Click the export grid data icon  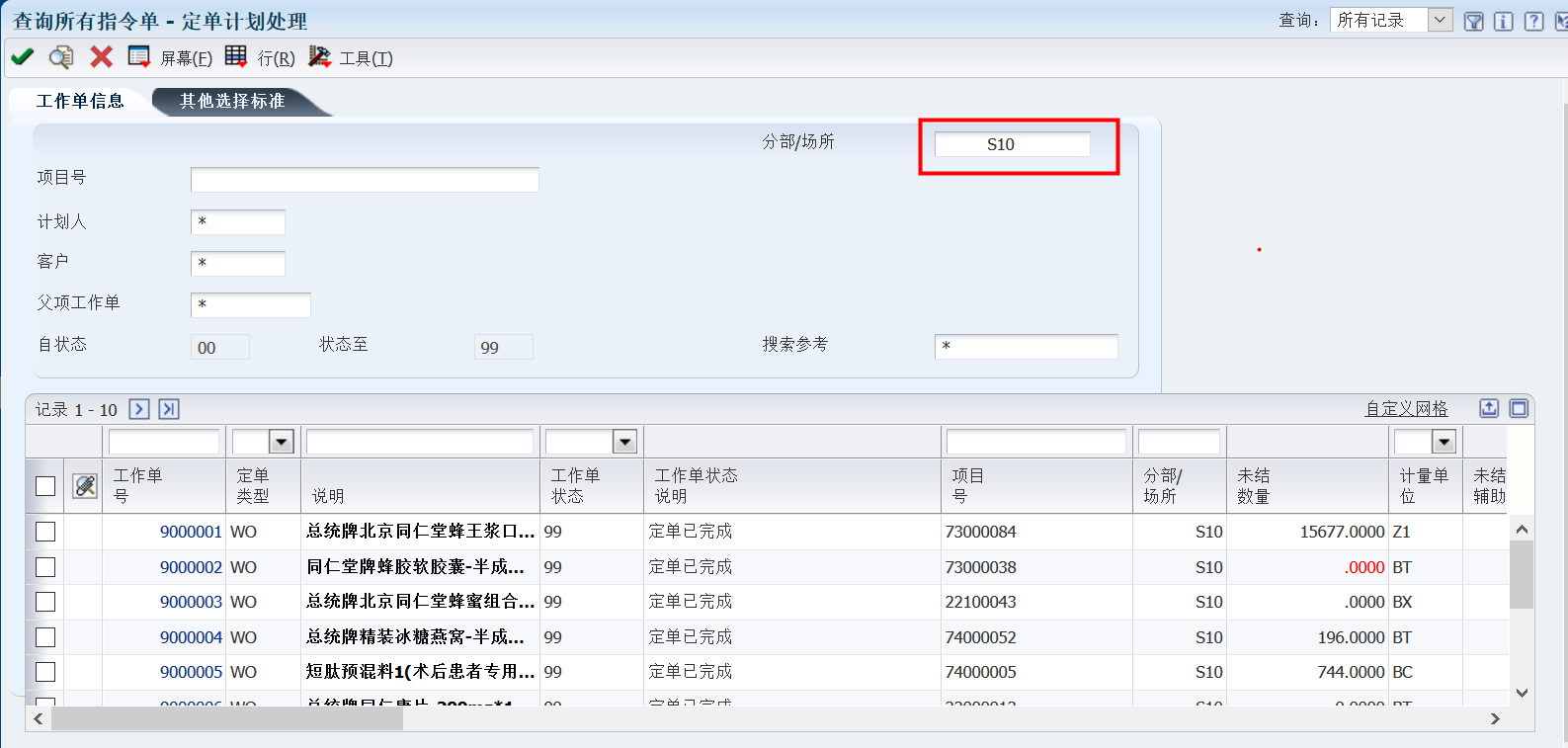[1489, 408]
